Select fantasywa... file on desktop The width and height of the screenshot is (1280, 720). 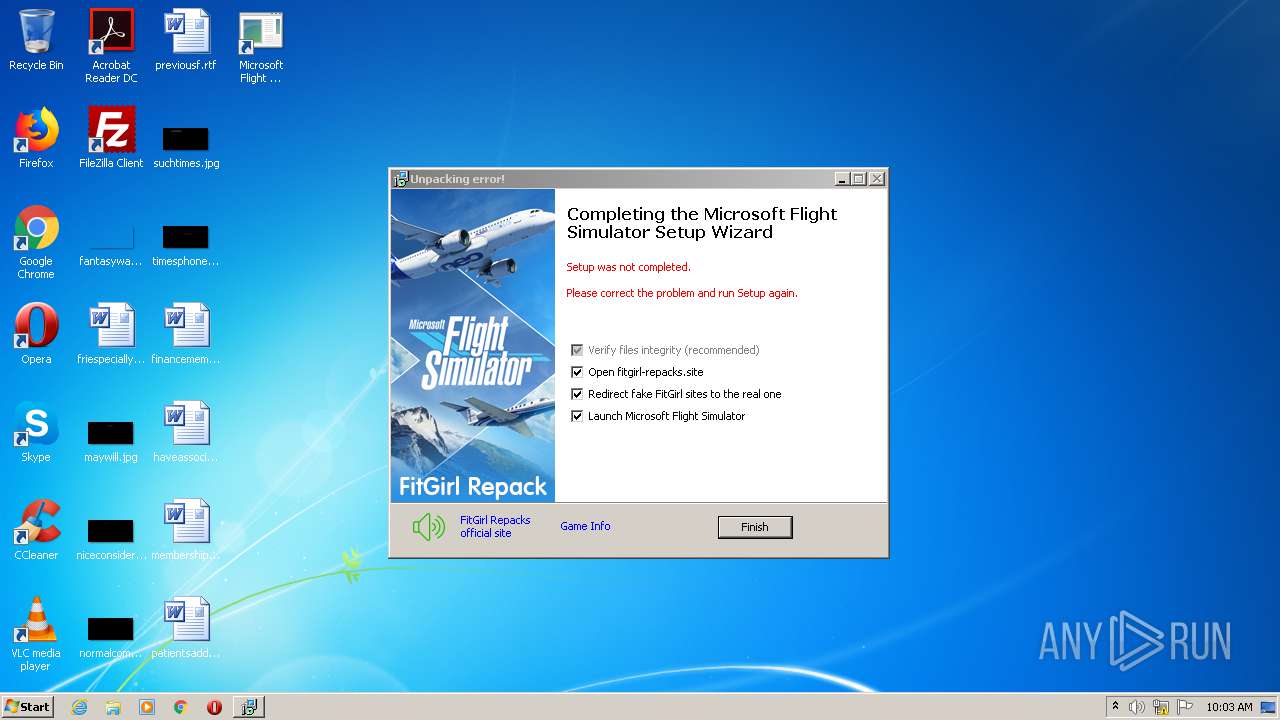pyautogui.click(x=111, y=246)
